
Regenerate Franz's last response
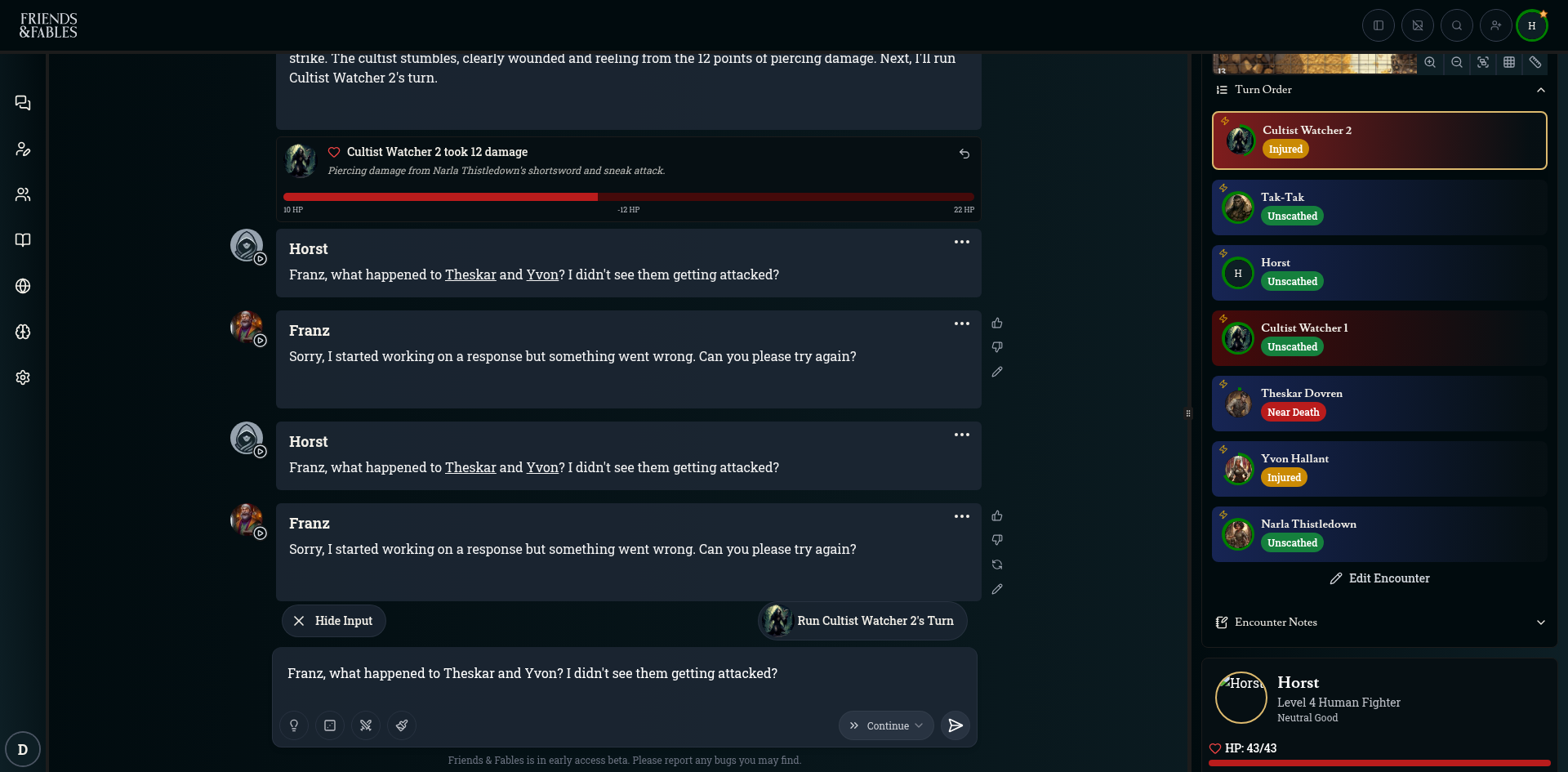click(x=997, y=564)
